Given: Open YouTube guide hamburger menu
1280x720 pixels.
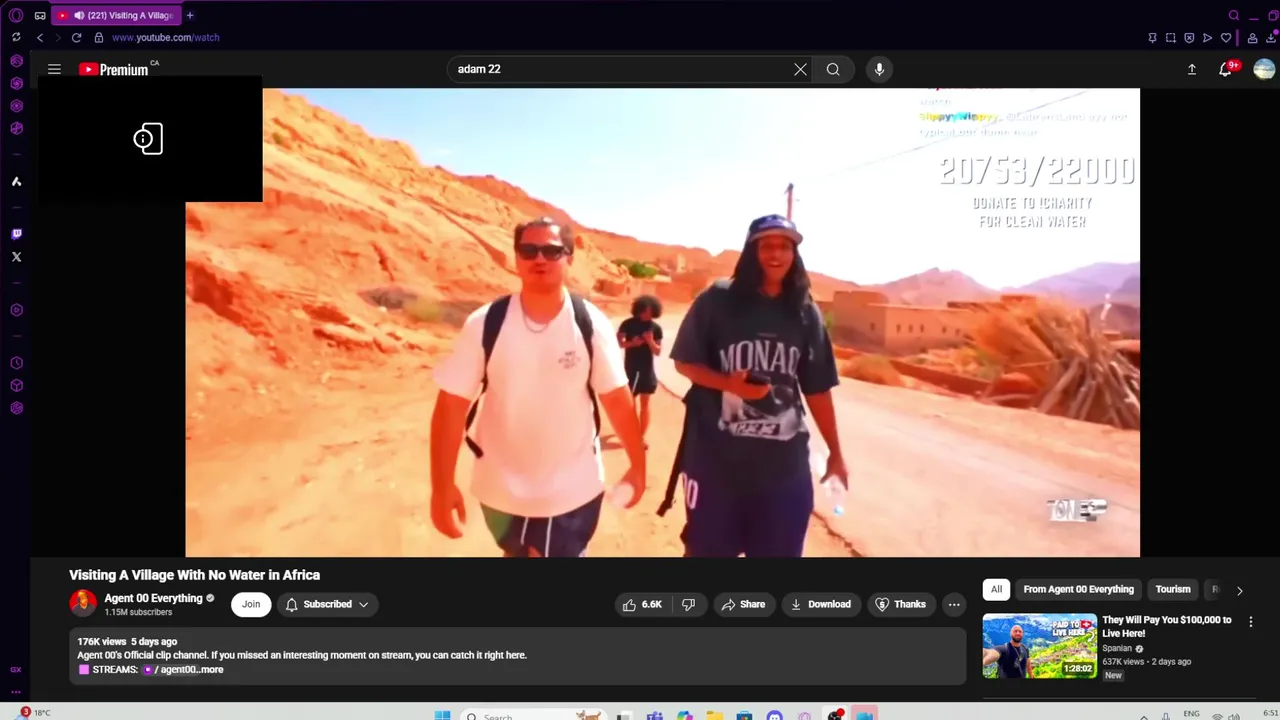Looking at the screenshot, I should point(54,69).
